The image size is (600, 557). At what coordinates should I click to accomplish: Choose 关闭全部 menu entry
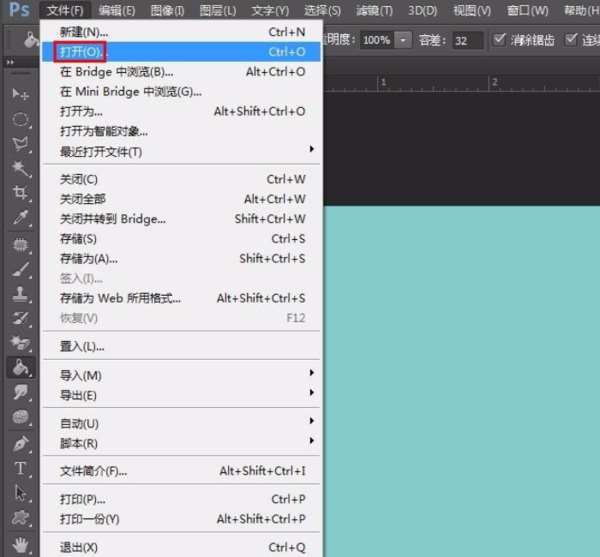tap(181, 199)
